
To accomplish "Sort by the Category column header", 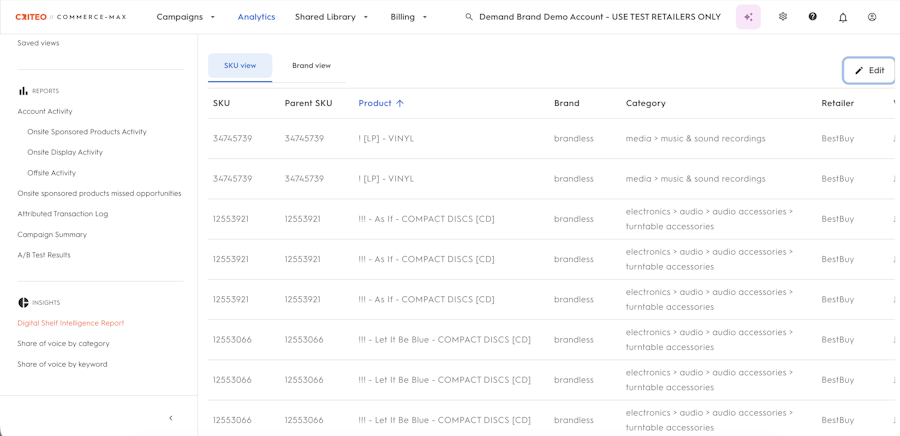I will click(x=646, y=103).
